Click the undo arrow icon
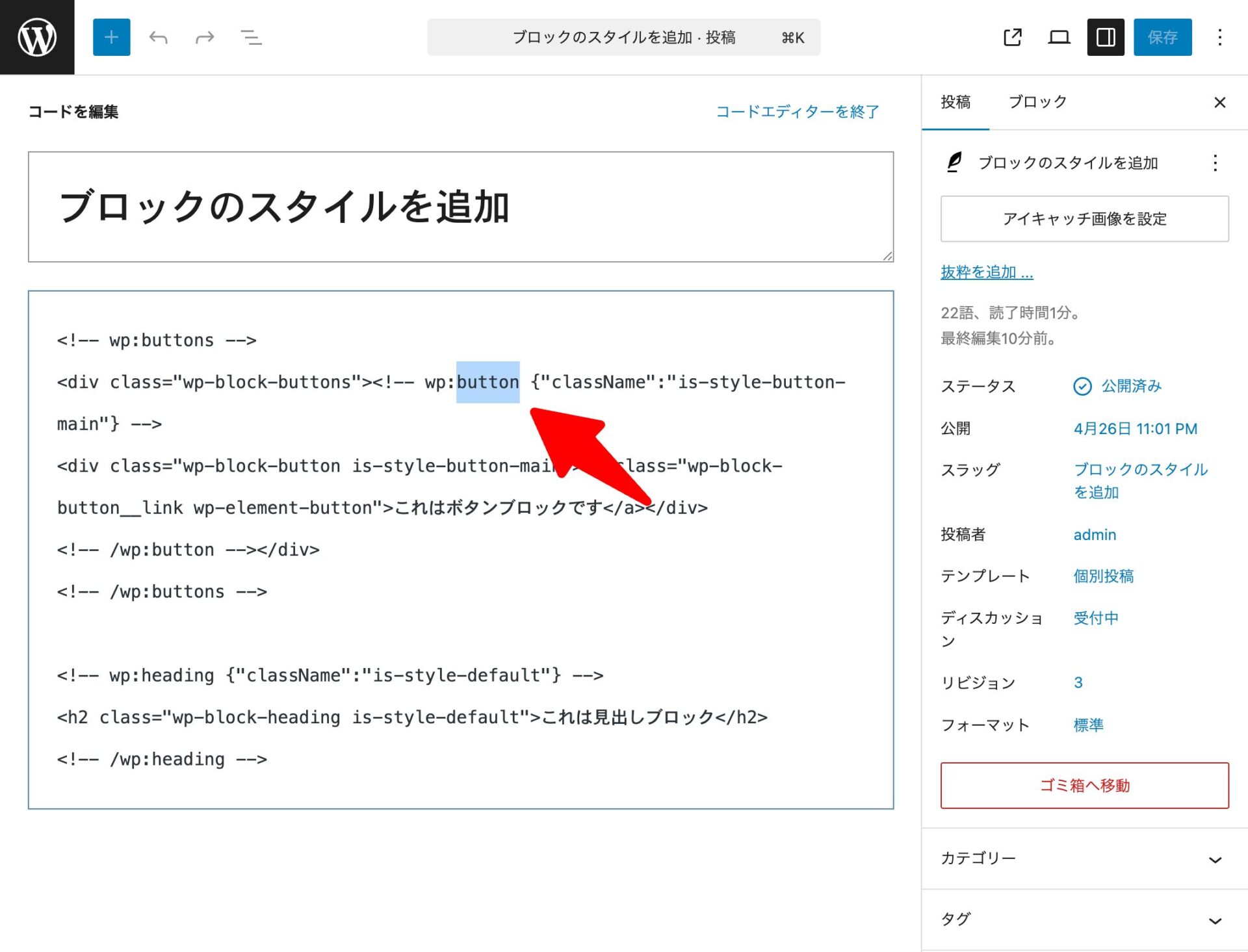The width and height of the screenshot is (1248, 952). (158, 37)
